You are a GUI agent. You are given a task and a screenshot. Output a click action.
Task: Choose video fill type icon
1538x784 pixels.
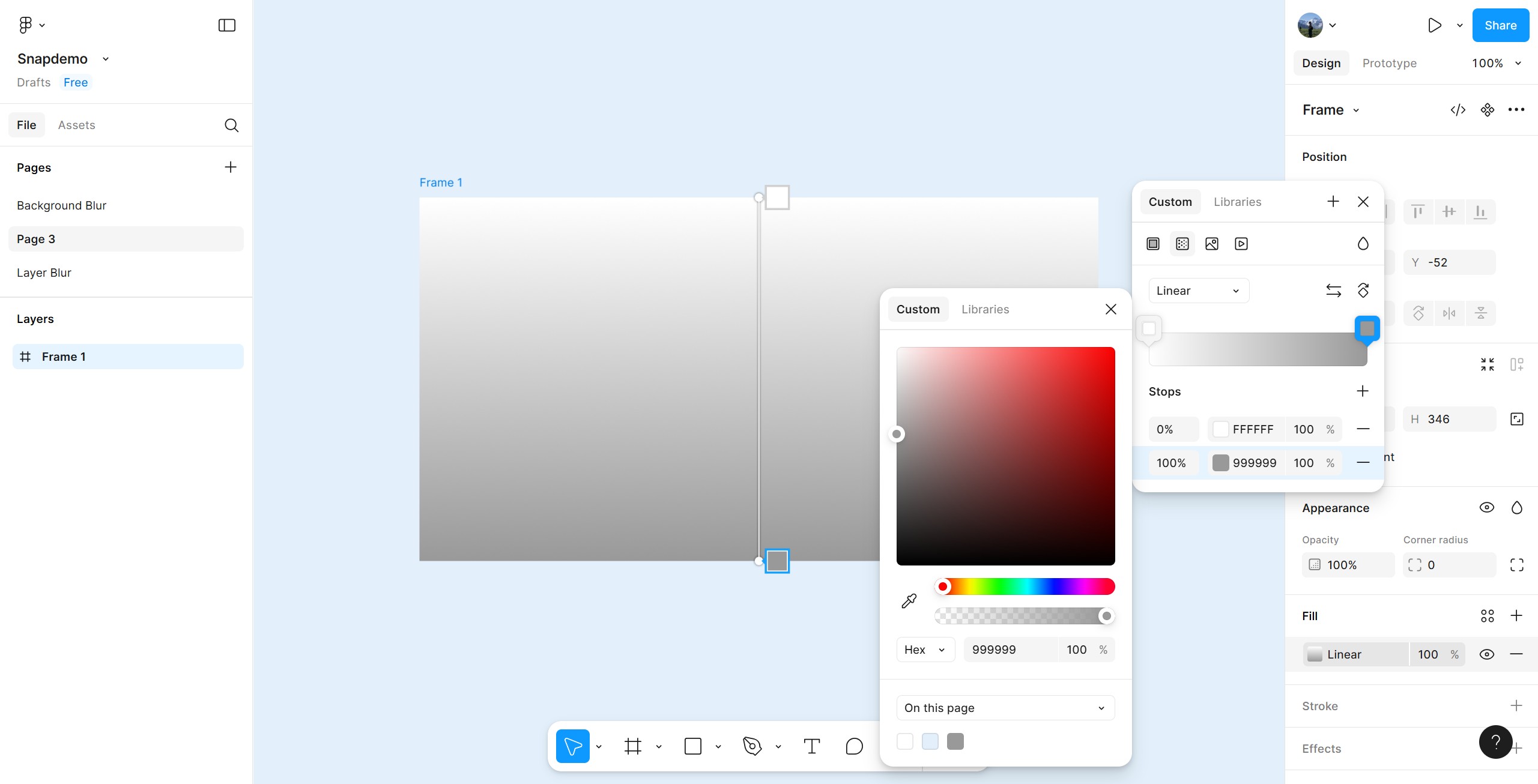coord(1241,244)
